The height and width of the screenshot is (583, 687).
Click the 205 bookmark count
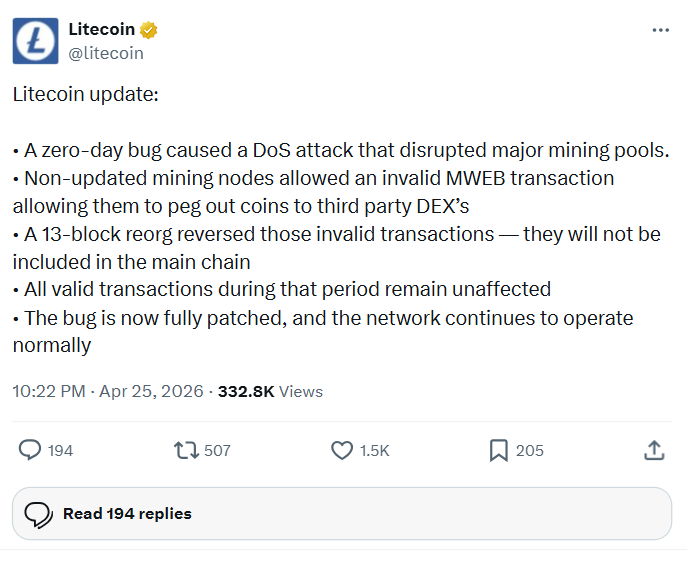530,451
